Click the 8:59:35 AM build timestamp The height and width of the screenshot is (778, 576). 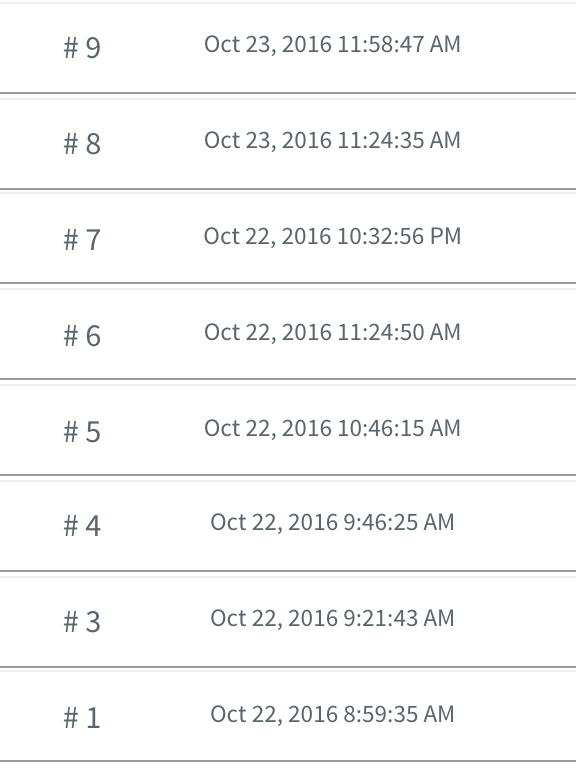[x=332, y=714]
